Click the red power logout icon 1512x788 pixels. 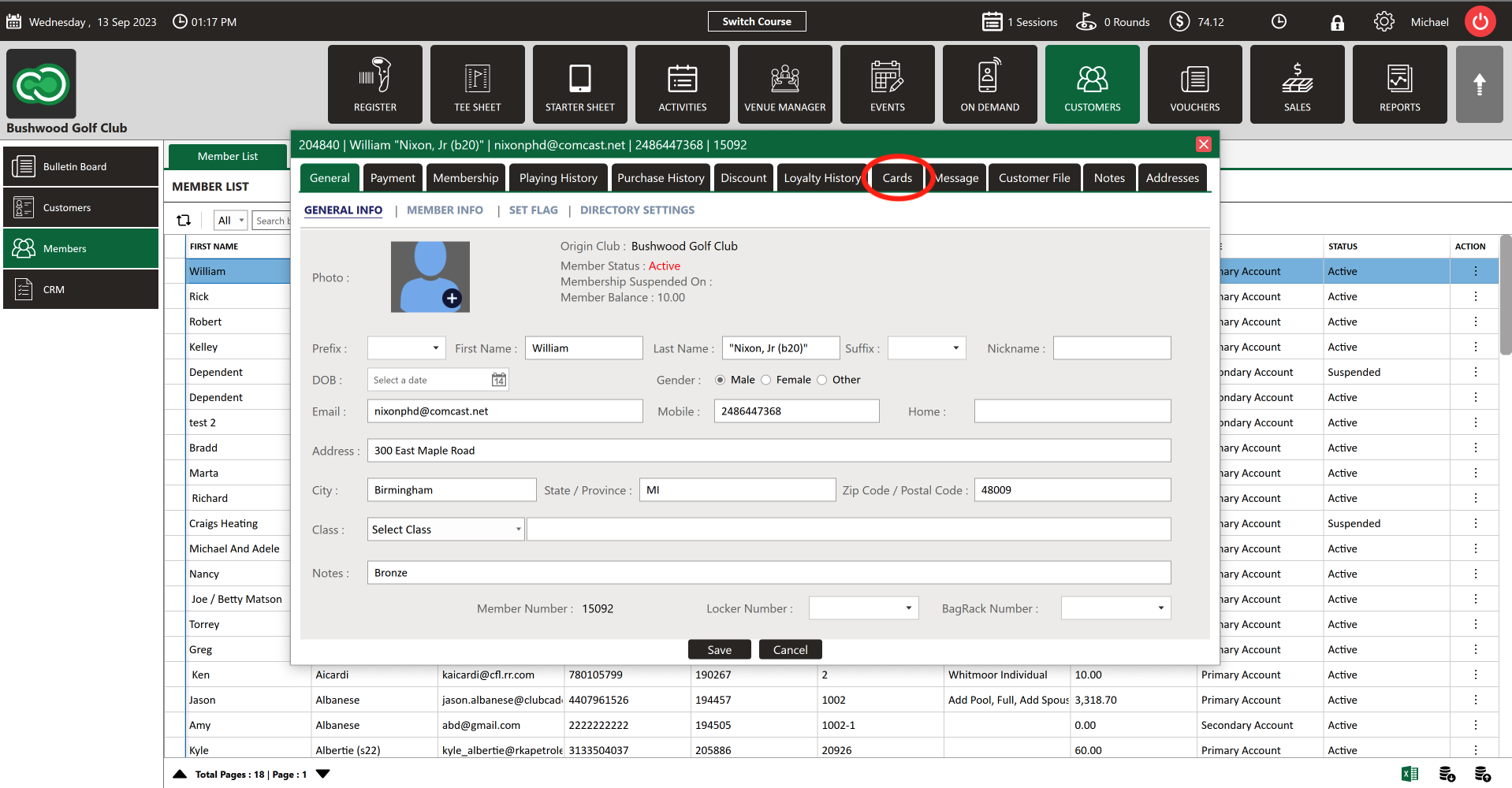pos(1480,22)
